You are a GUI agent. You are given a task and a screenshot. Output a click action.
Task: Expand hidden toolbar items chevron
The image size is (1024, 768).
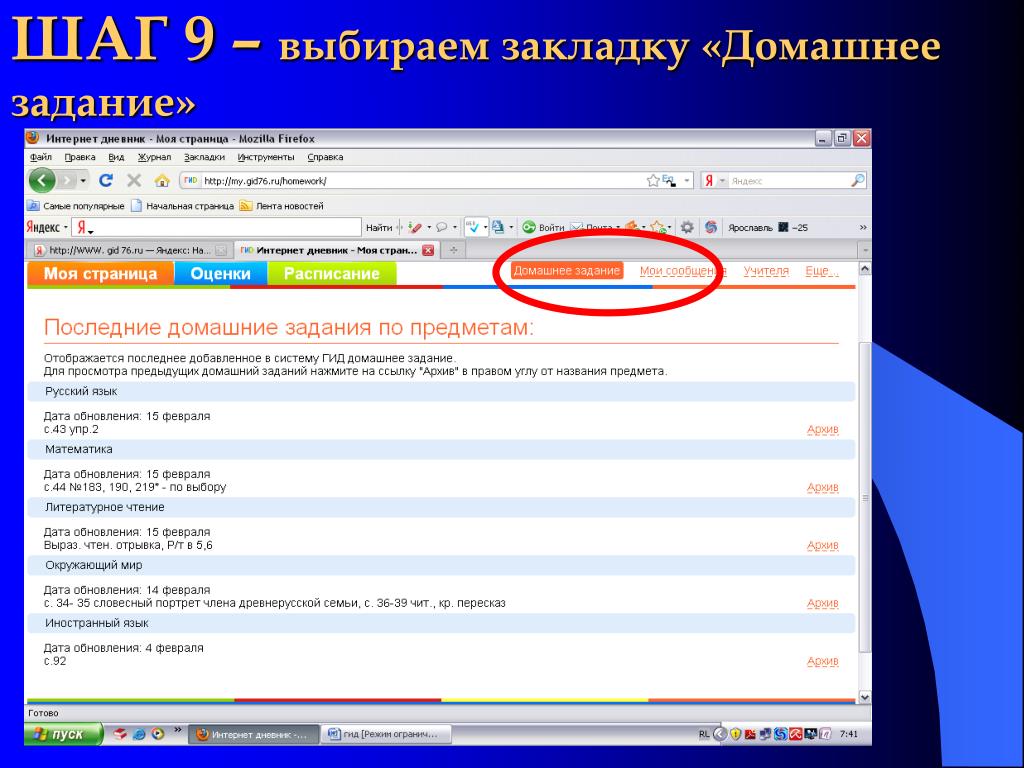863,227
